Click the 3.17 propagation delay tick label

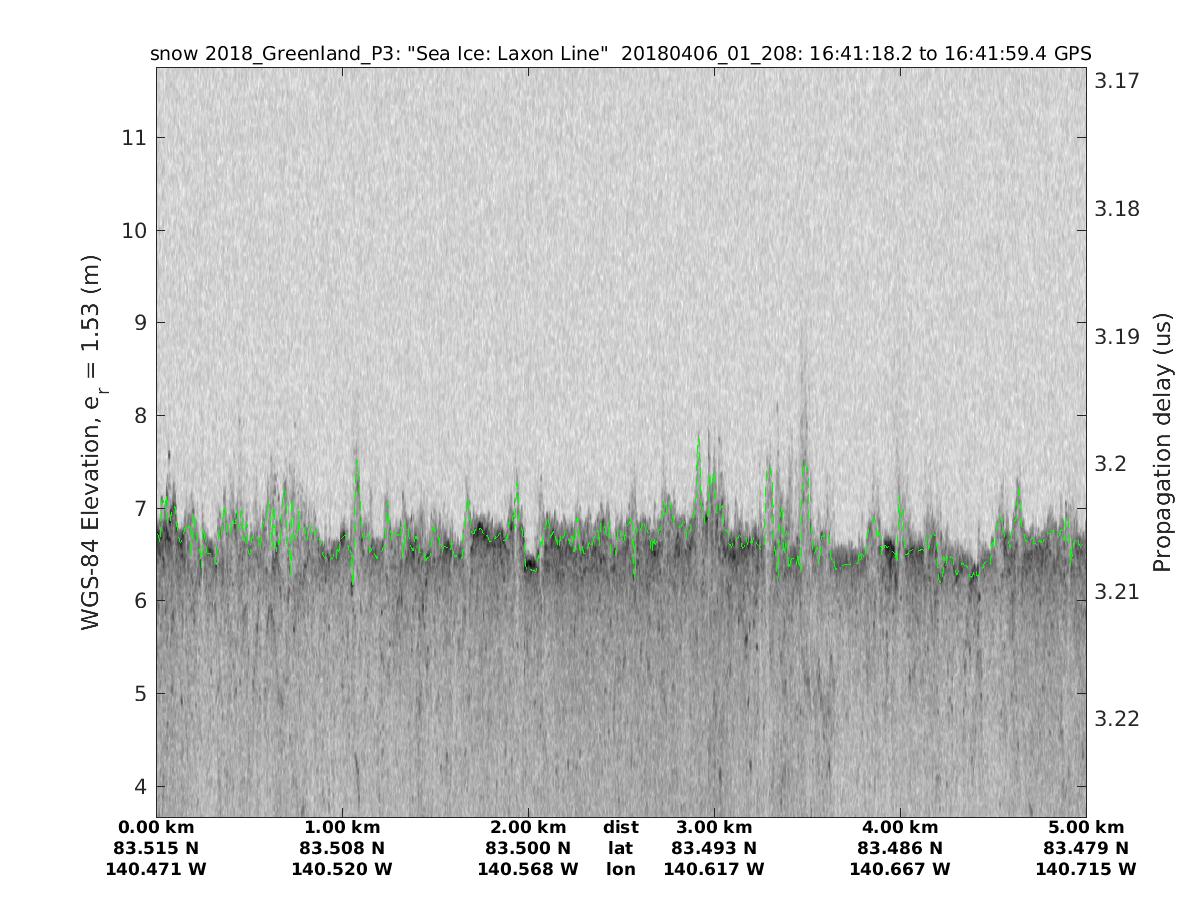1117,81
